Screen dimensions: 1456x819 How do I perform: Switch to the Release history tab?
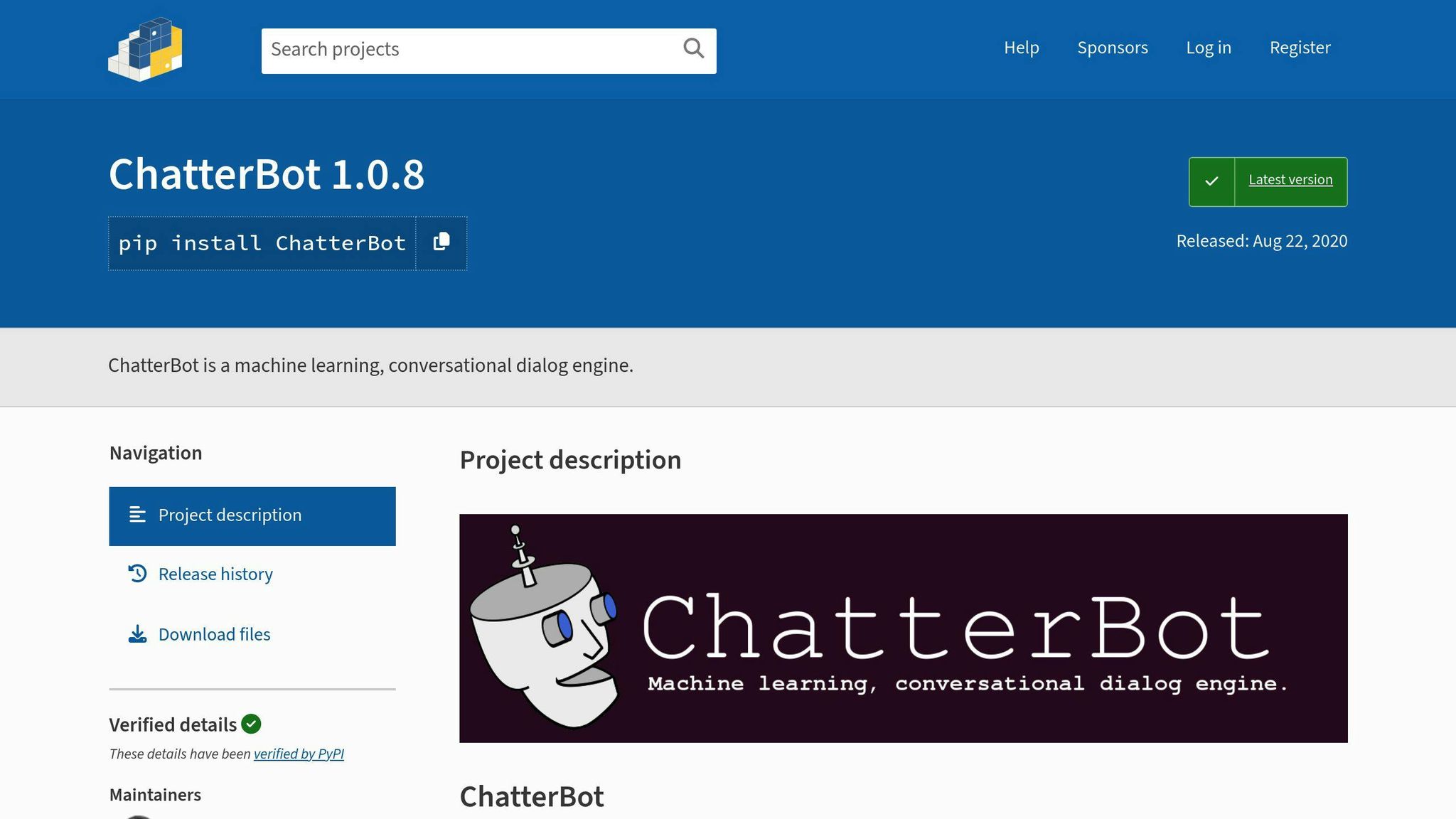[x=252, y=574]
